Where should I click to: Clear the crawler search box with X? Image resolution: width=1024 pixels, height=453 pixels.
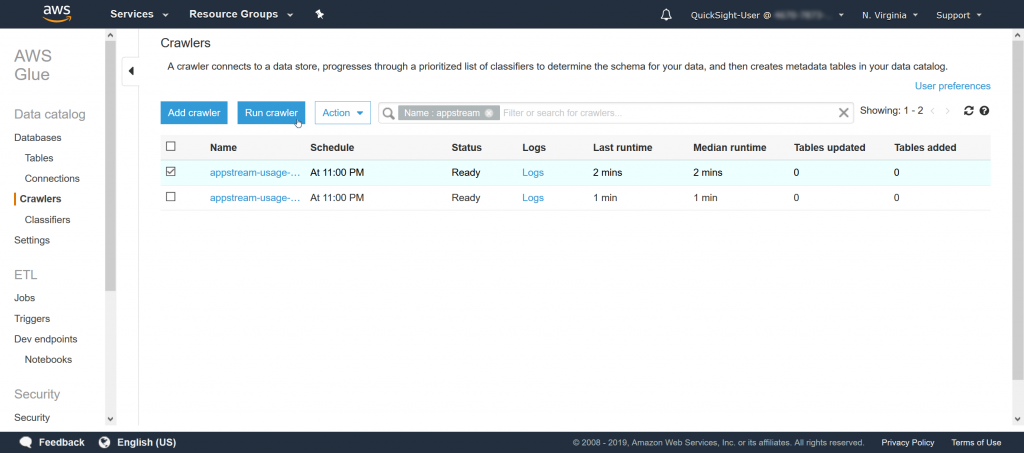844,113
